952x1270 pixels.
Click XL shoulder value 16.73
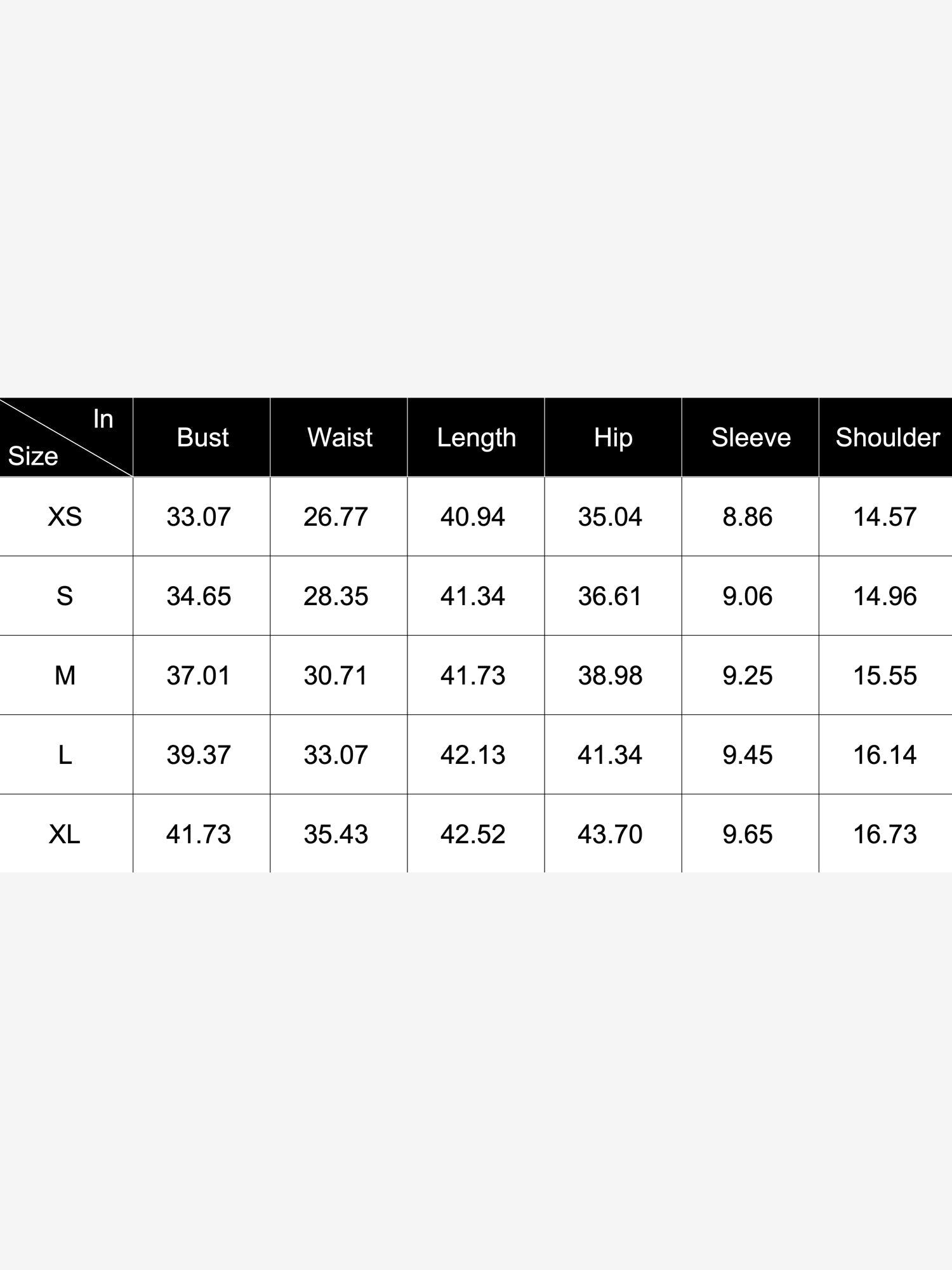pyautogui.click(x=885, y=834)
